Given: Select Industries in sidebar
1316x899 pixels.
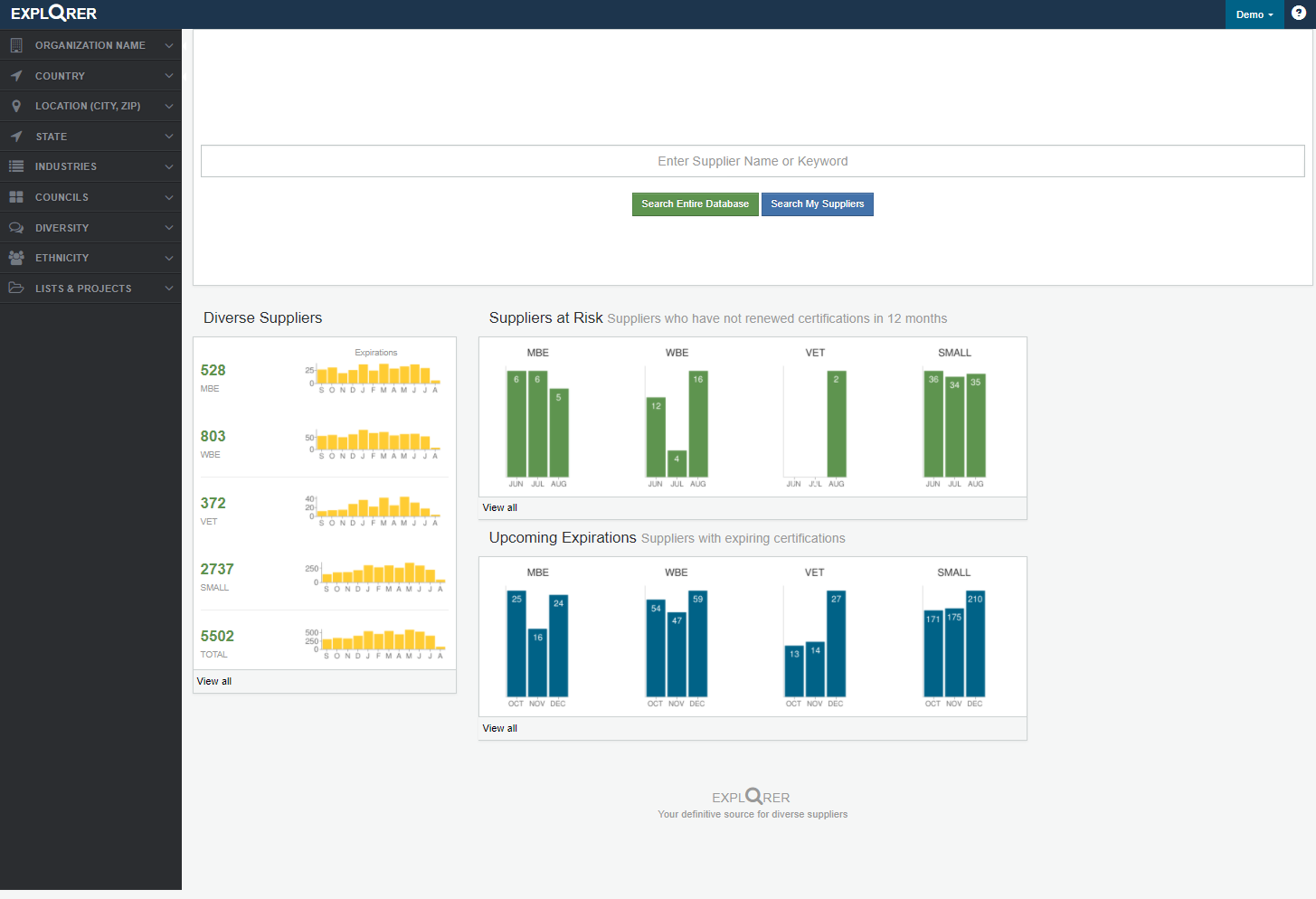Looking at the screenshot, I should click(x=90, y=166).
